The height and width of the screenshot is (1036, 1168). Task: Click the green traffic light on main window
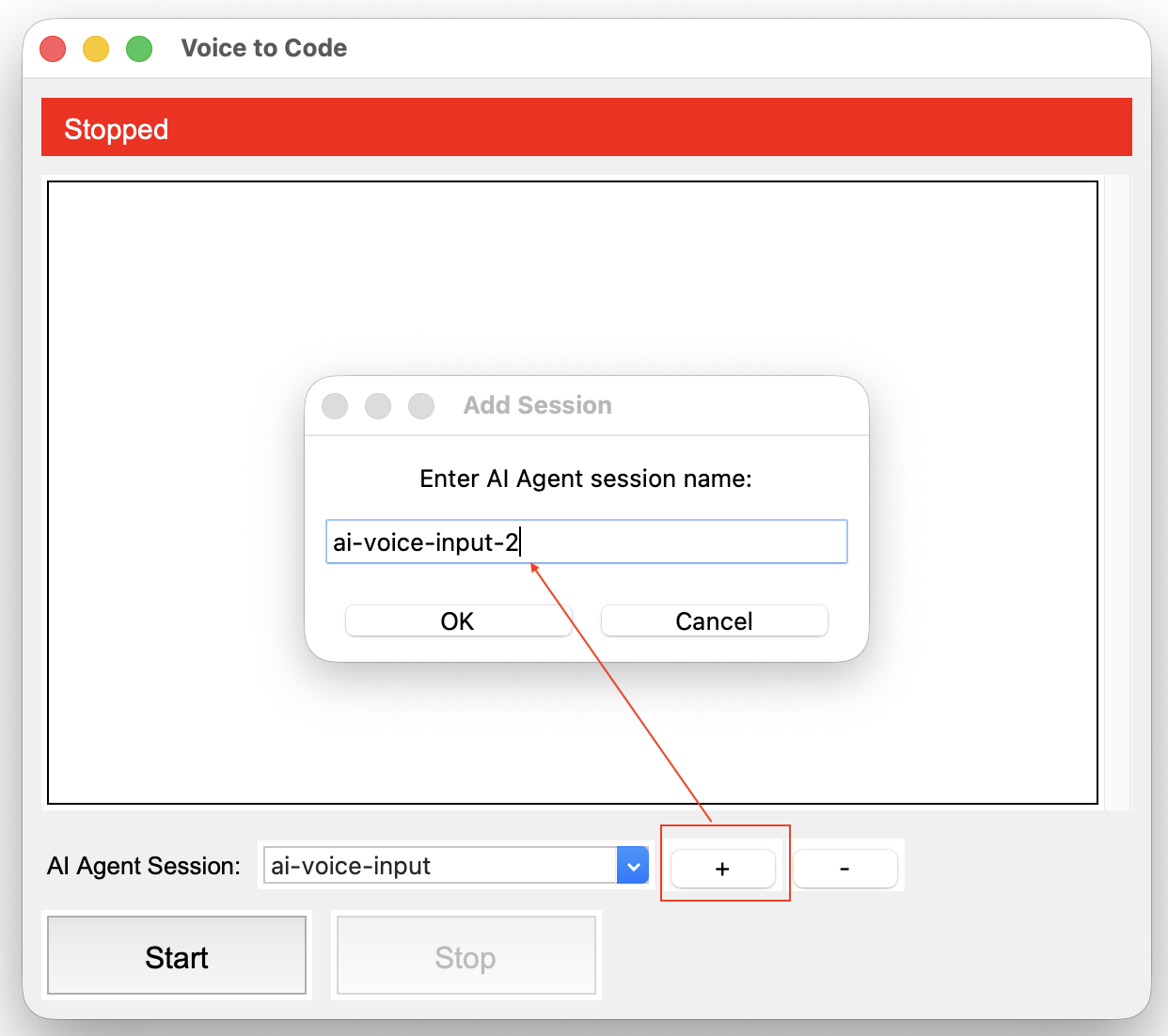pos(138,48)
